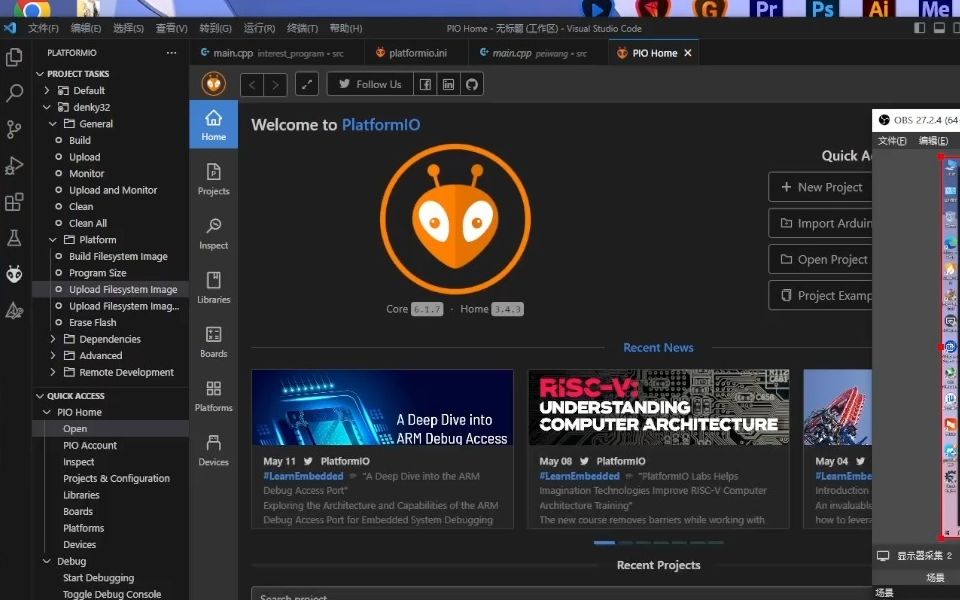Screen dimensions: 960x600
Task: Open Platforms in PIO Home sidebar
Action: [214, 396]
